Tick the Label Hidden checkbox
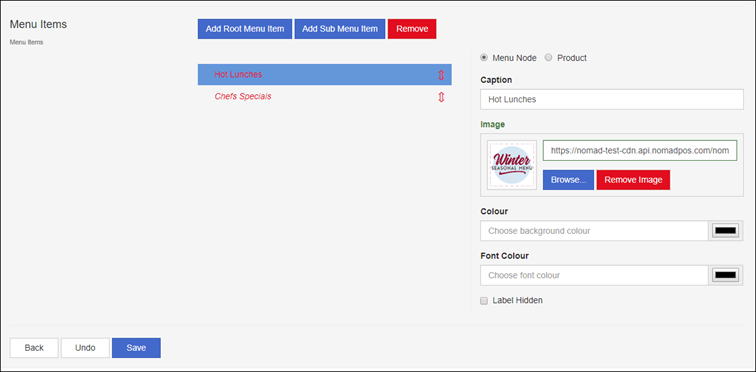This screenshot has width=756, height=372. coord(484,301)
